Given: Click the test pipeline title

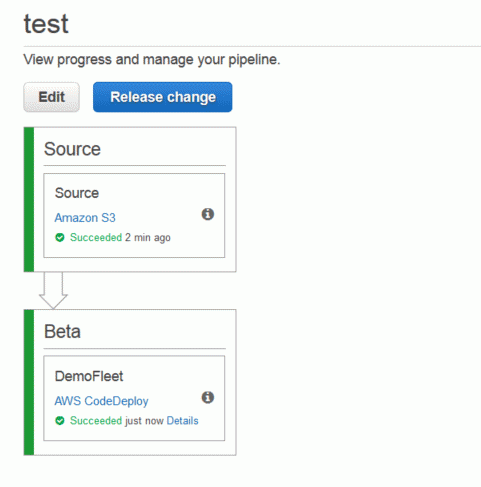Looking at the screenshot, I should (x=46, y=24).
